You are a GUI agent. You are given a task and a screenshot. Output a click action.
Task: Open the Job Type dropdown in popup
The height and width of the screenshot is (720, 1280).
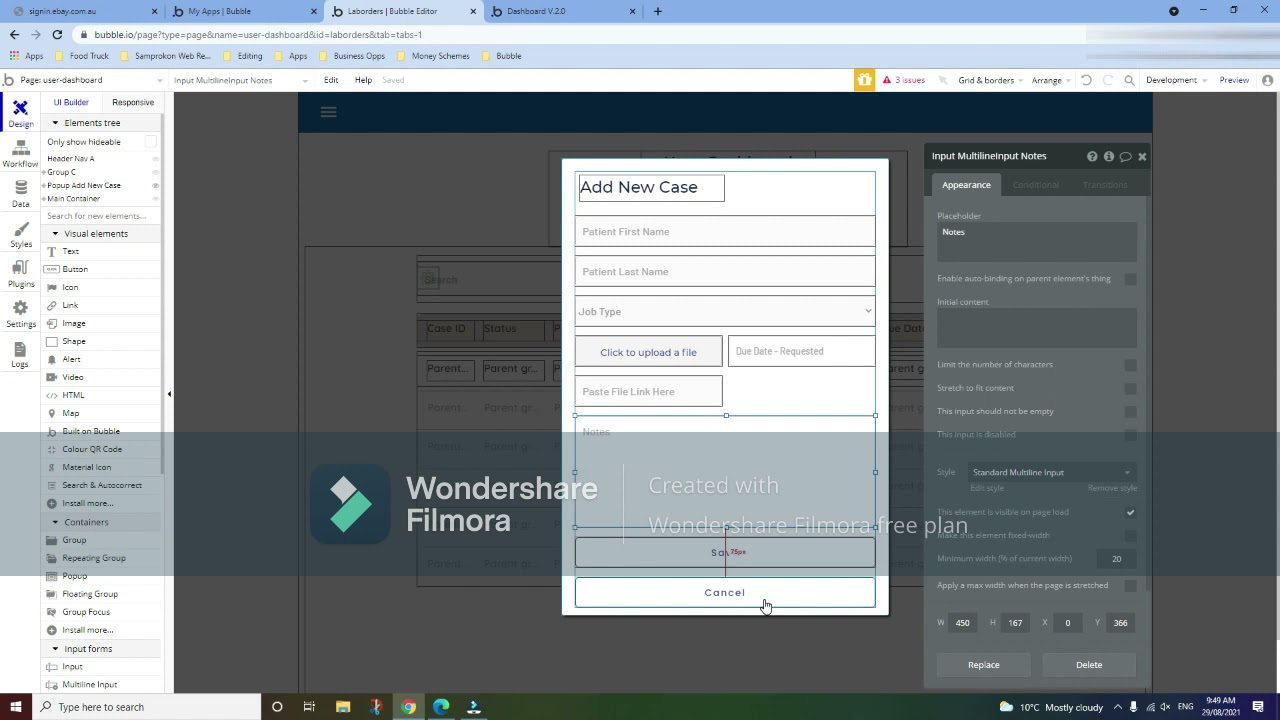(x=725, y=312)
